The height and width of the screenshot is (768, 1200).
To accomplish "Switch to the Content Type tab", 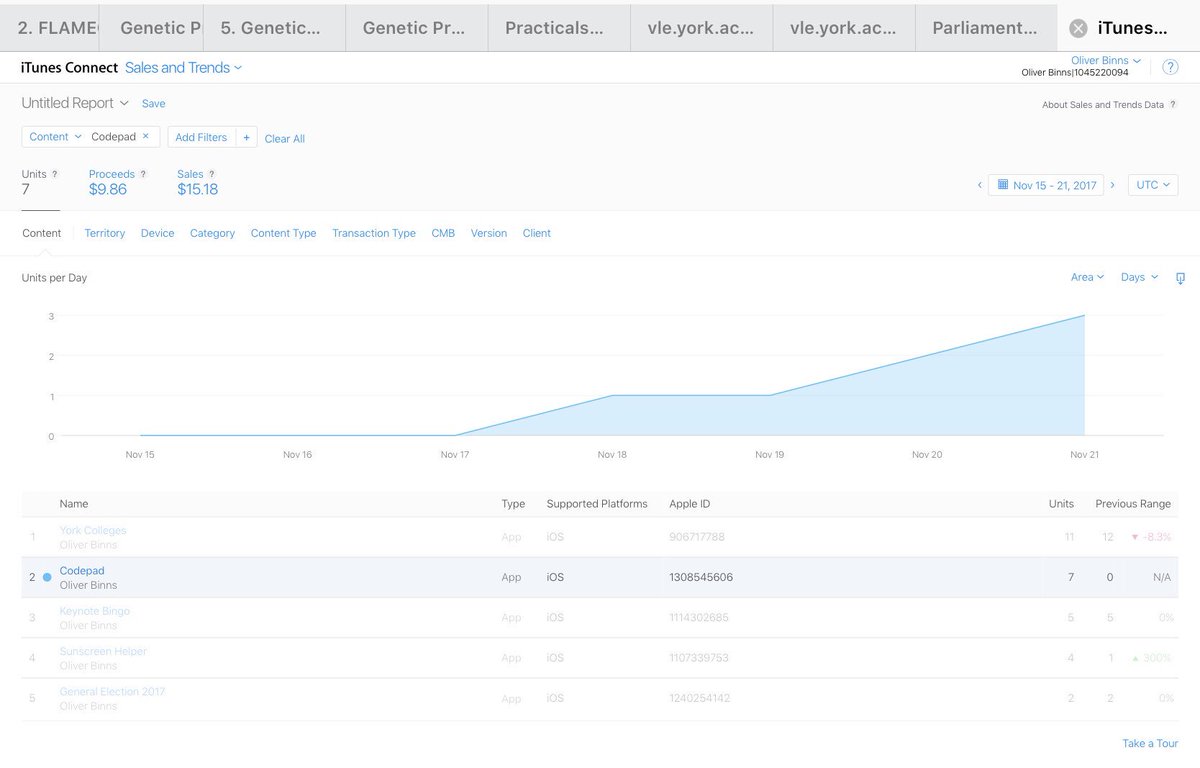I will [283, 233].
